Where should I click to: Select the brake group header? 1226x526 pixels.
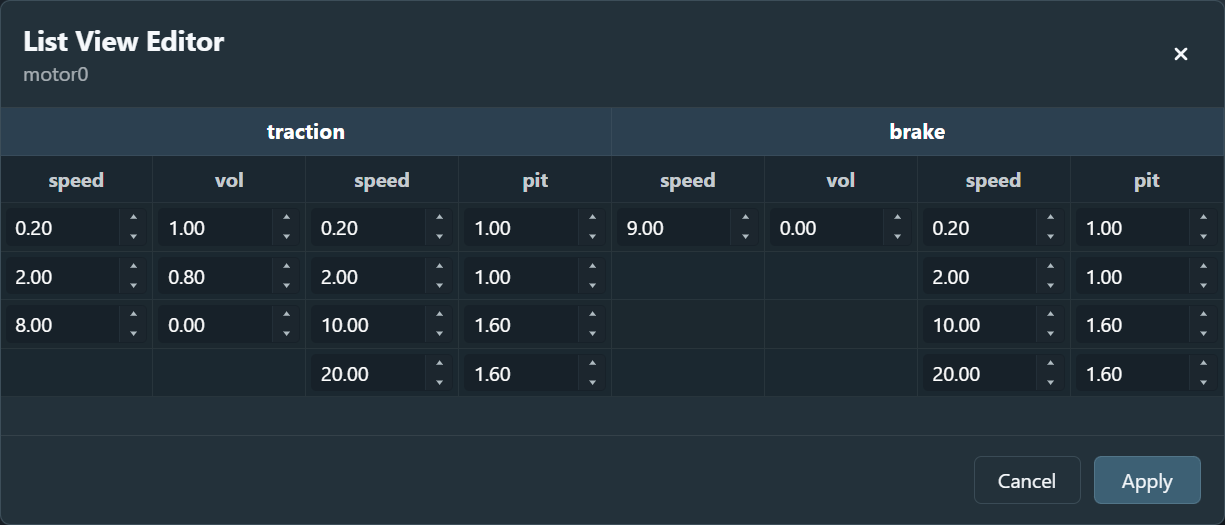(x=917, y=132)
